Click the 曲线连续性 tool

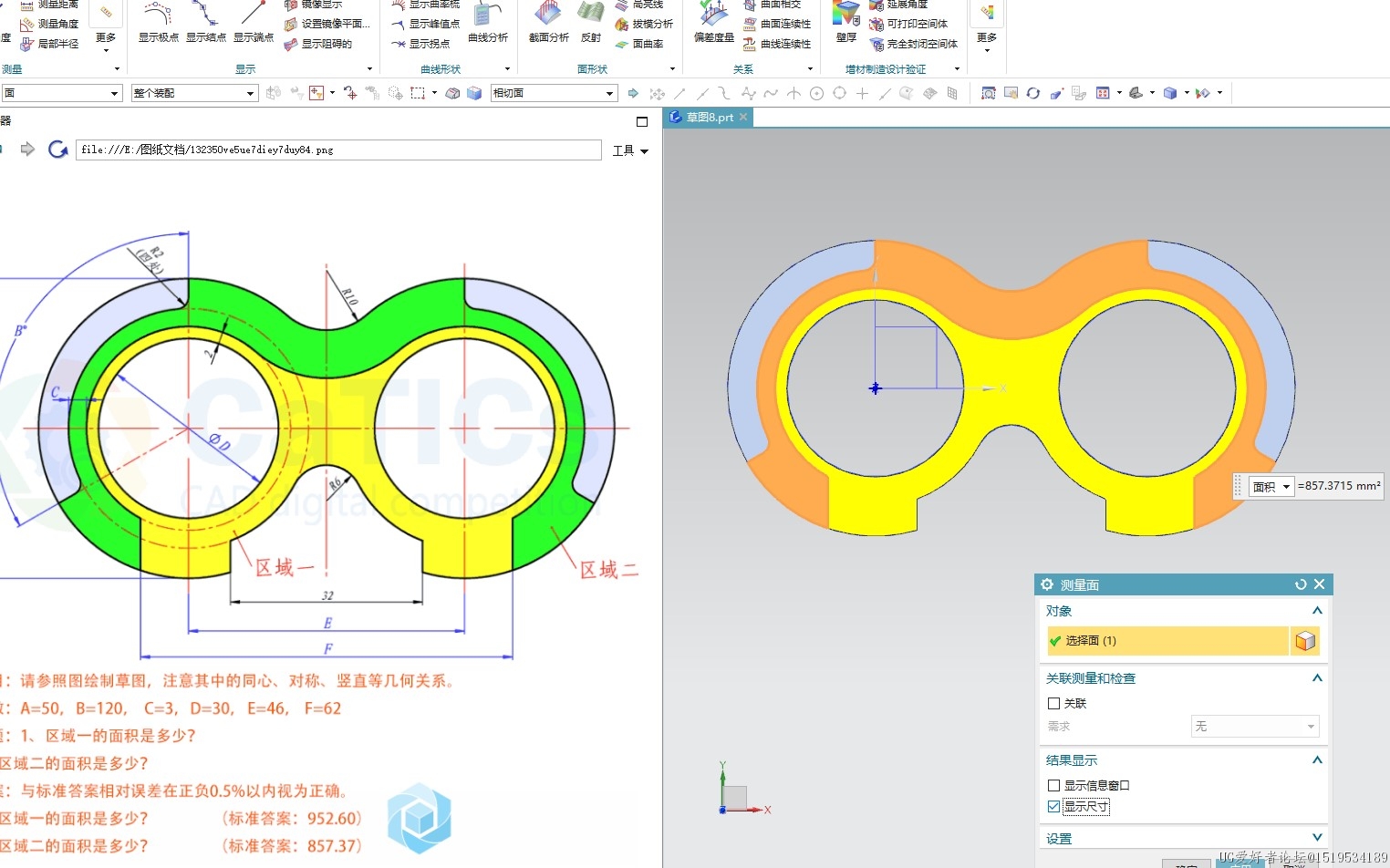[777, 44]
